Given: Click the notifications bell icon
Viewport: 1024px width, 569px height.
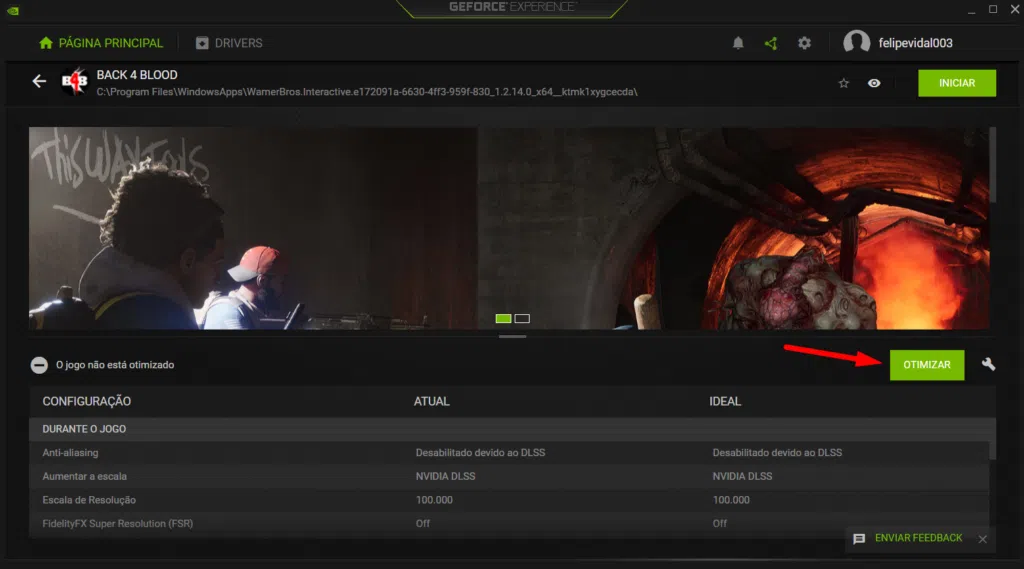Looking at the screenshot, I should [x=738, y=43].
